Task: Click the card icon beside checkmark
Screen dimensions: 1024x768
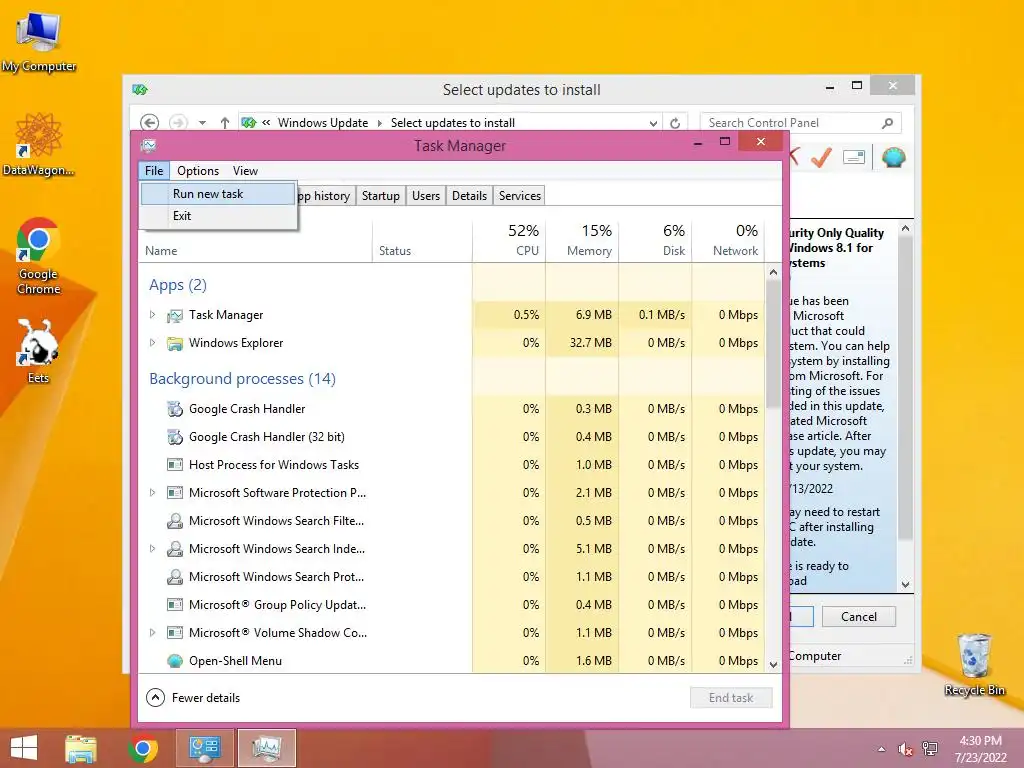Action: click(854, 157)
